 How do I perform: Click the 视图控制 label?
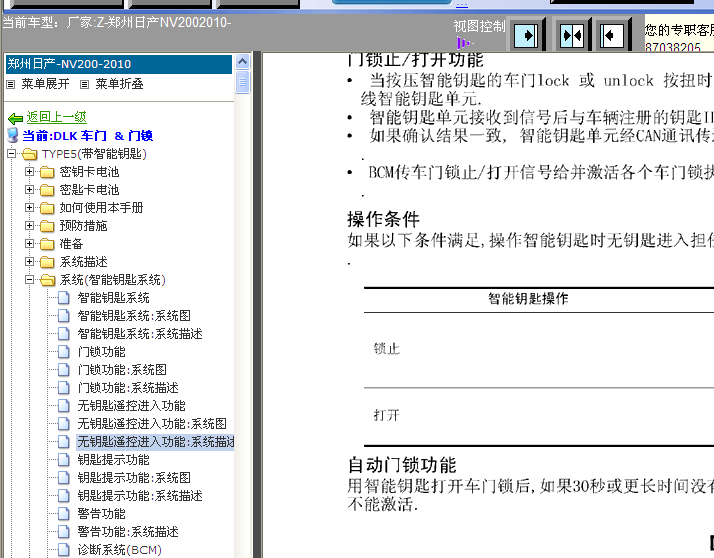click(479, 26)
